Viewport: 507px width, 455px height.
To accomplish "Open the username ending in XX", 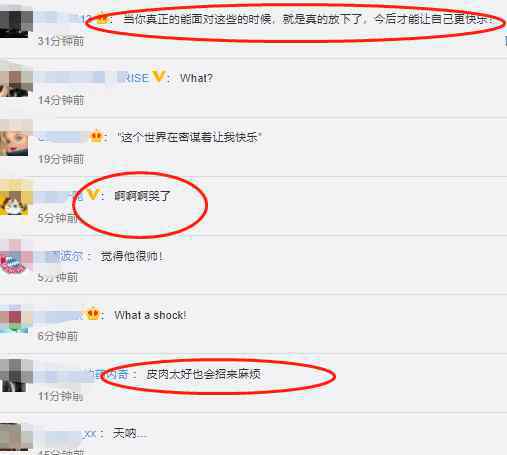I will (x=67, y=434).
